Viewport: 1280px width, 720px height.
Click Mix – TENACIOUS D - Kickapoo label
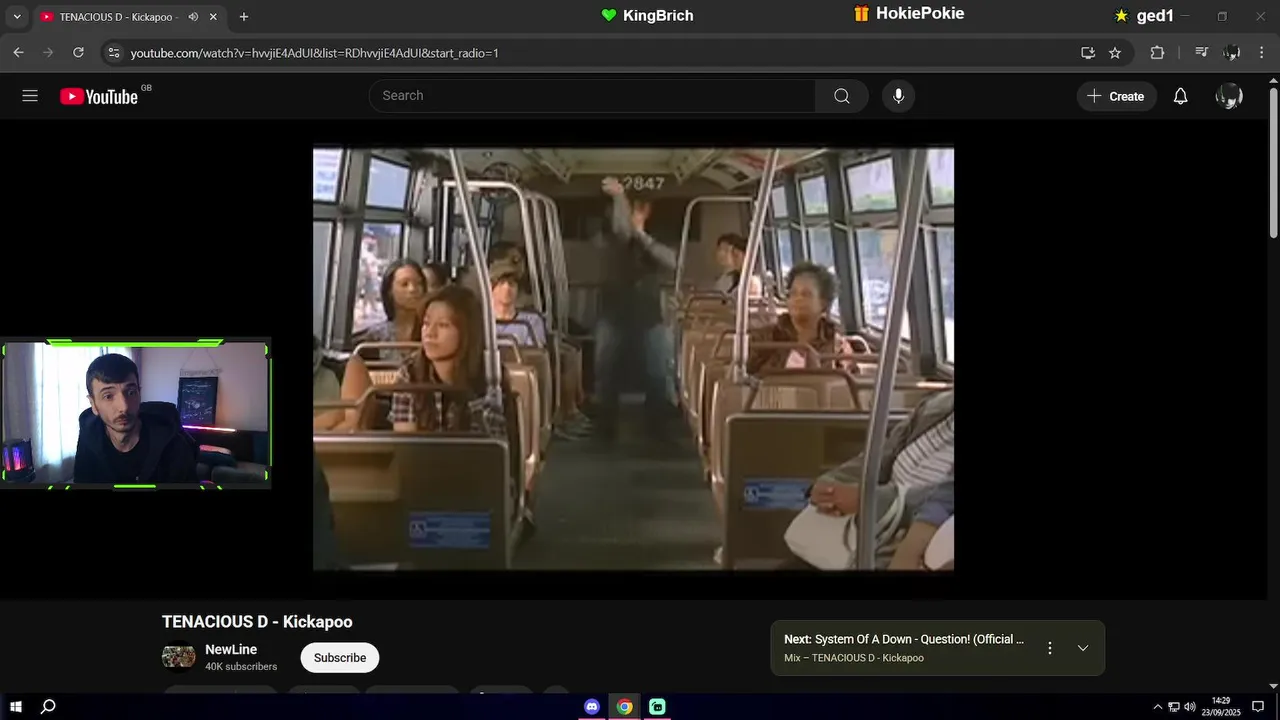(x=854, y=658)
